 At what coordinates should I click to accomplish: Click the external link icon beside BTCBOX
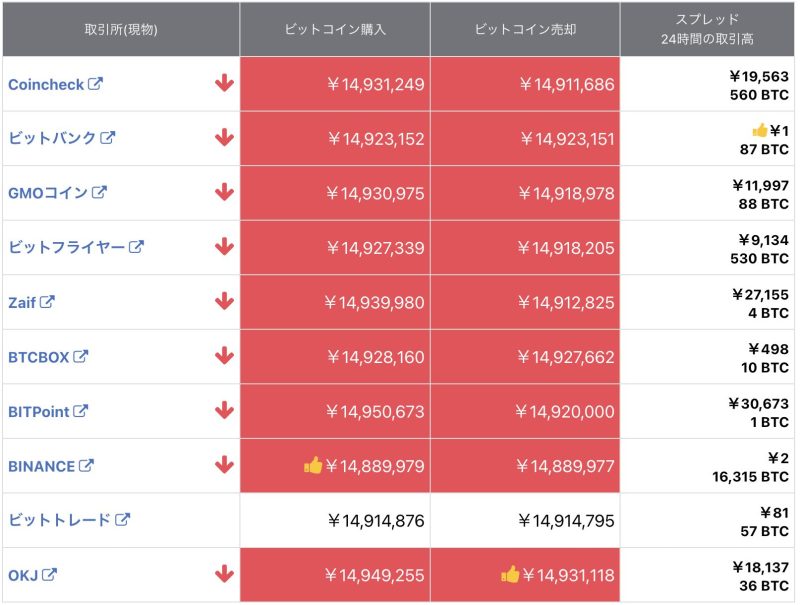[x=81, y=356]
